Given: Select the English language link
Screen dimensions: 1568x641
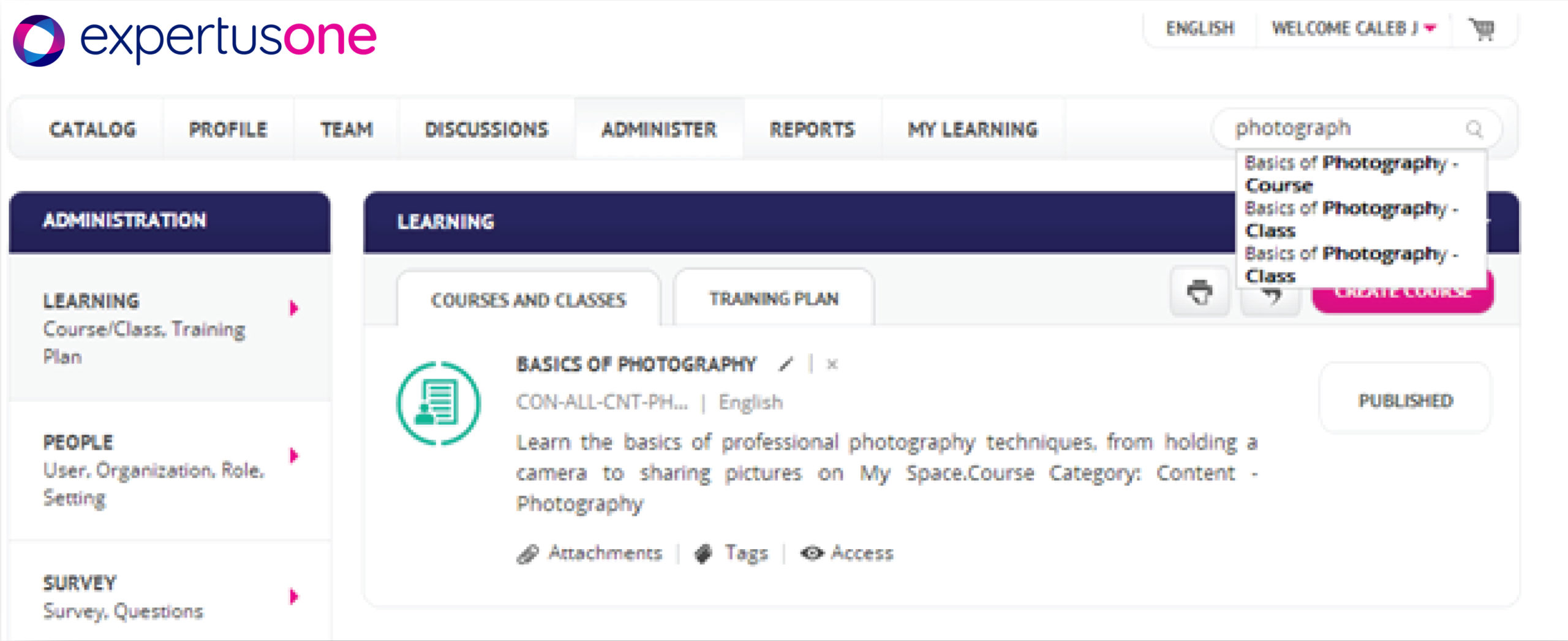Looking at the screenshot, I should [x=1200, y=28].
